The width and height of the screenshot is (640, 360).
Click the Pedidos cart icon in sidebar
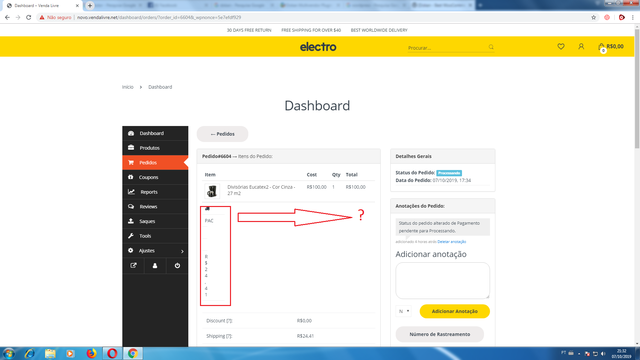[131, 162]
